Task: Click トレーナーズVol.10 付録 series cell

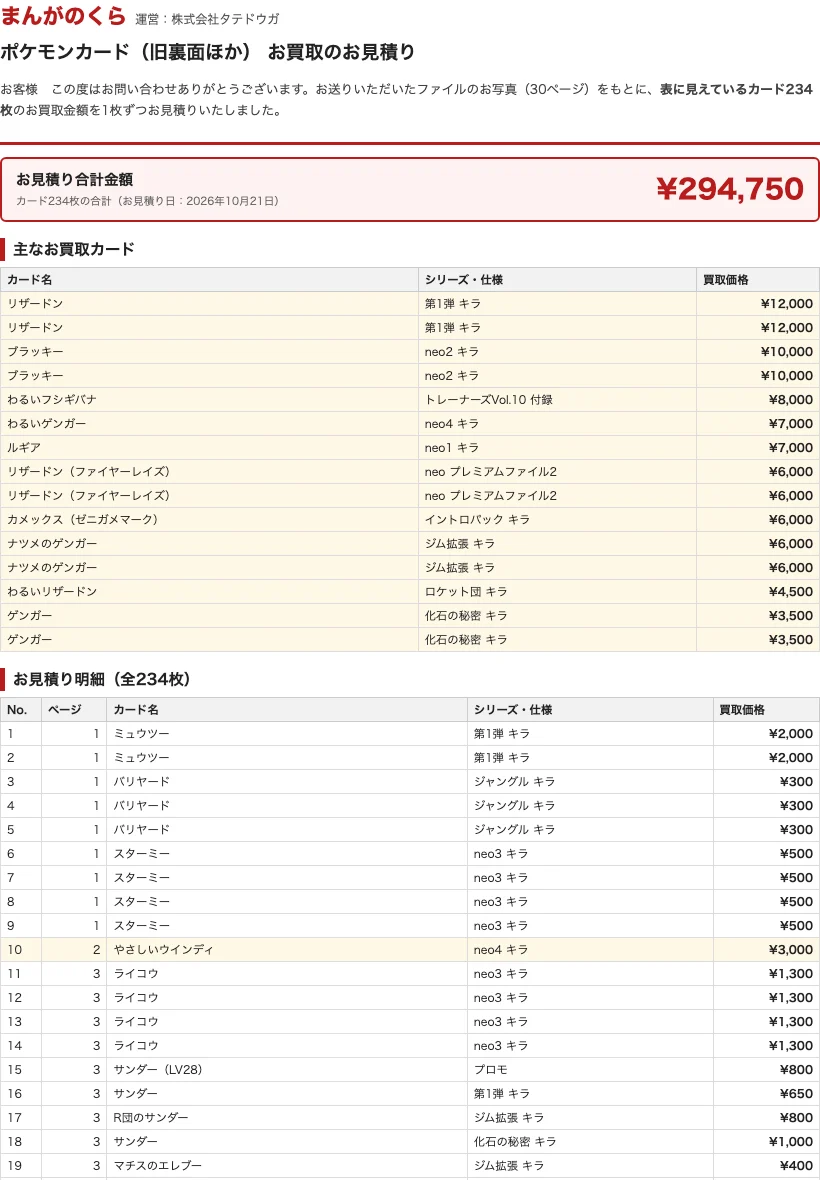Action: click(489, 400)
